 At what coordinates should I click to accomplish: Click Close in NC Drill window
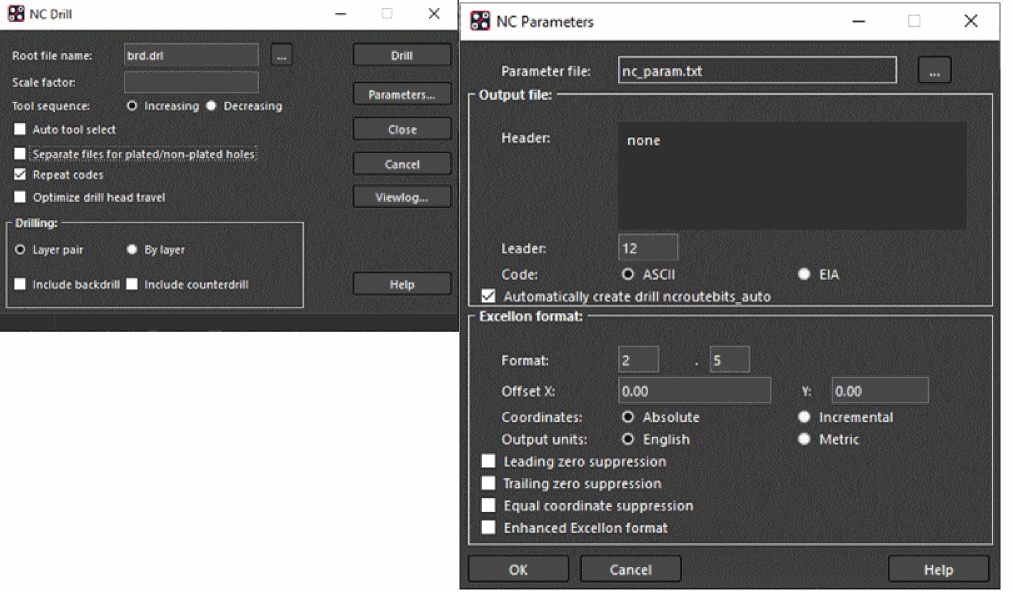402,129
